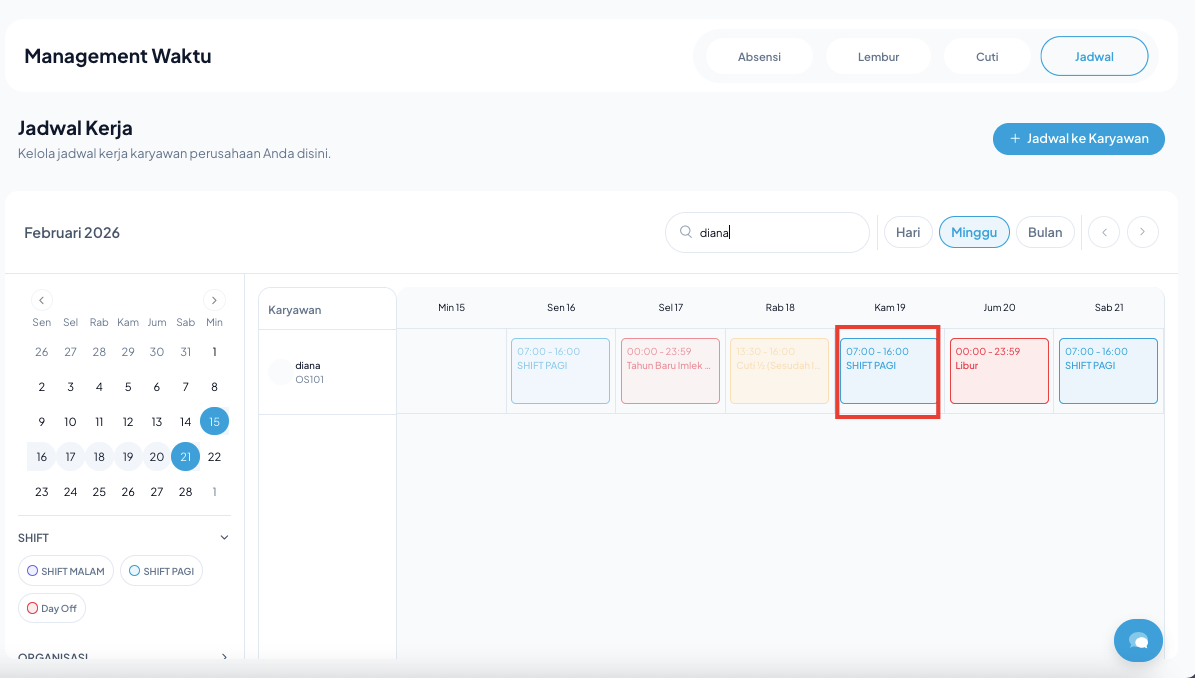This screenshot has width=1195, height=678.
Task: Select date 22 in mini calendar
Action: pyautogui.click(x=214, y=457)
